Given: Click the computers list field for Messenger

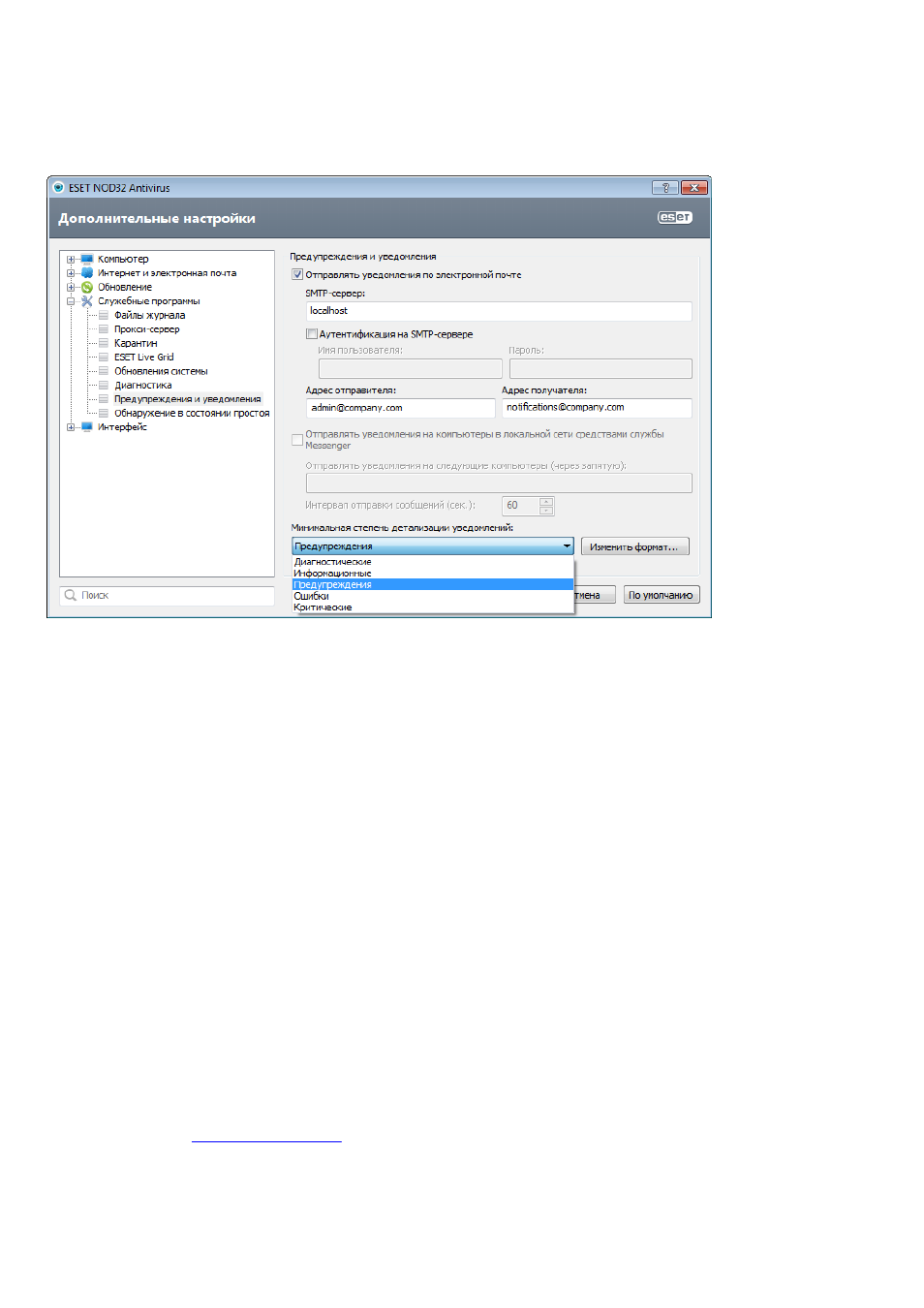Looking at the screenshot, I should coord(499,483).
